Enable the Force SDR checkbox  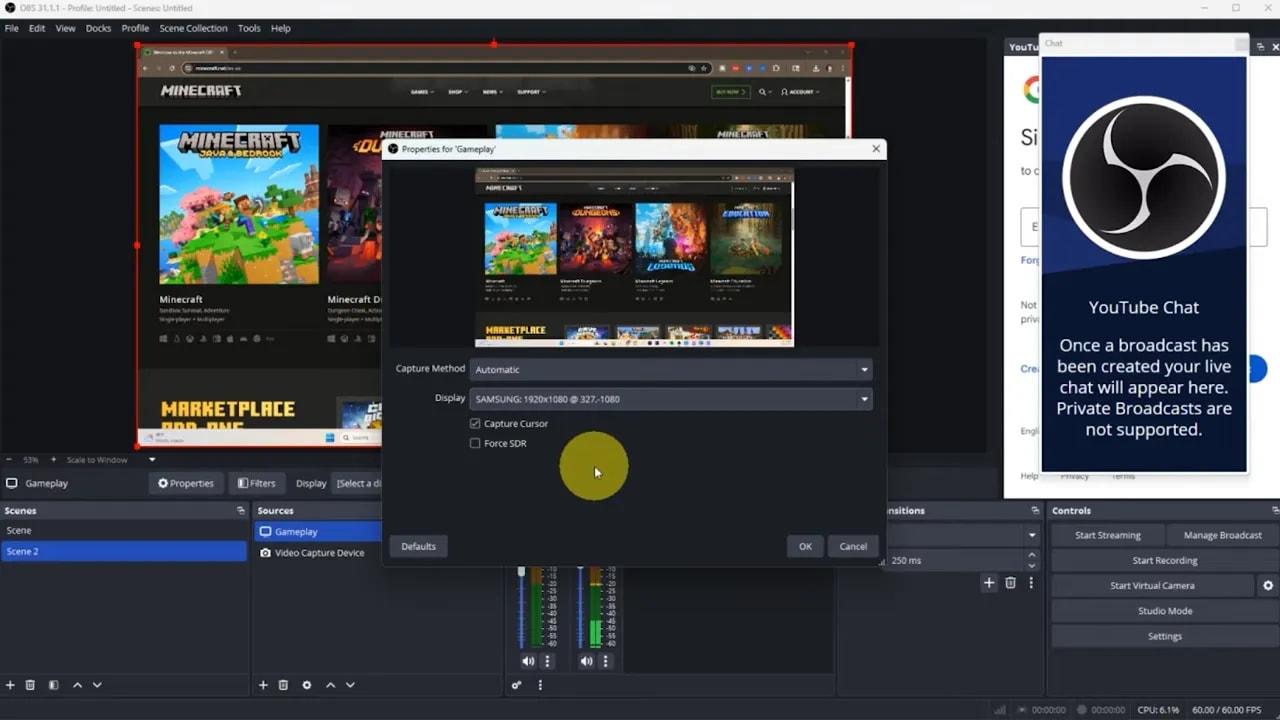click(476, 443)
